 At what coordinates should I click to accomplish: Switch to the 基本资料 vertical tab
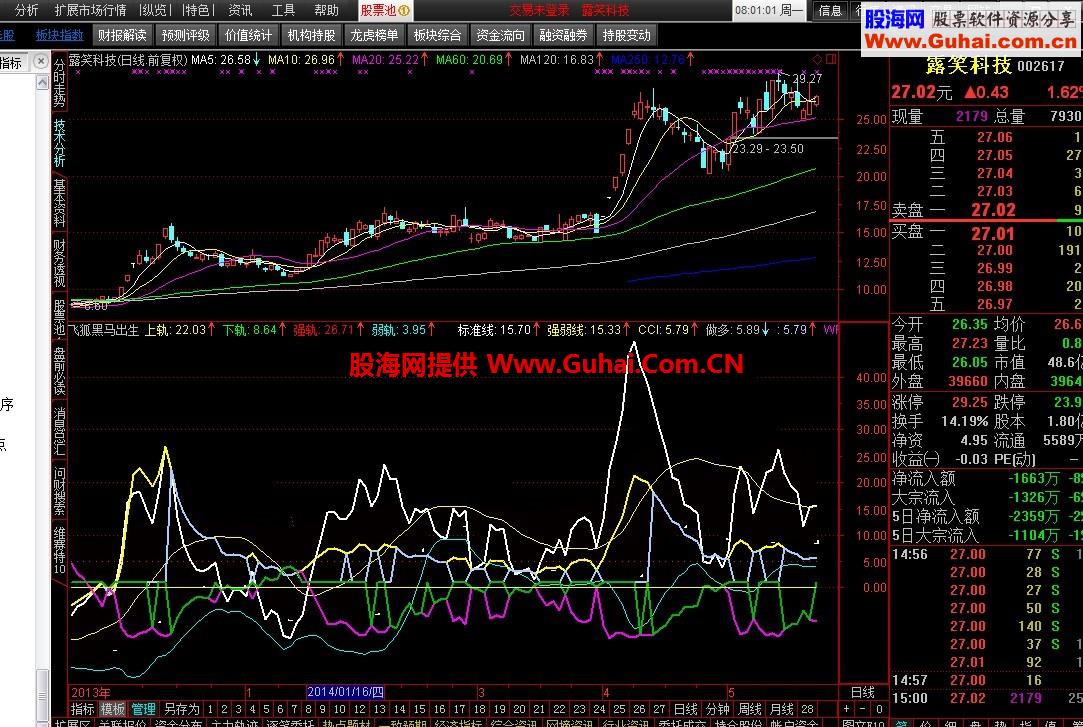click(x=59, y=203)
